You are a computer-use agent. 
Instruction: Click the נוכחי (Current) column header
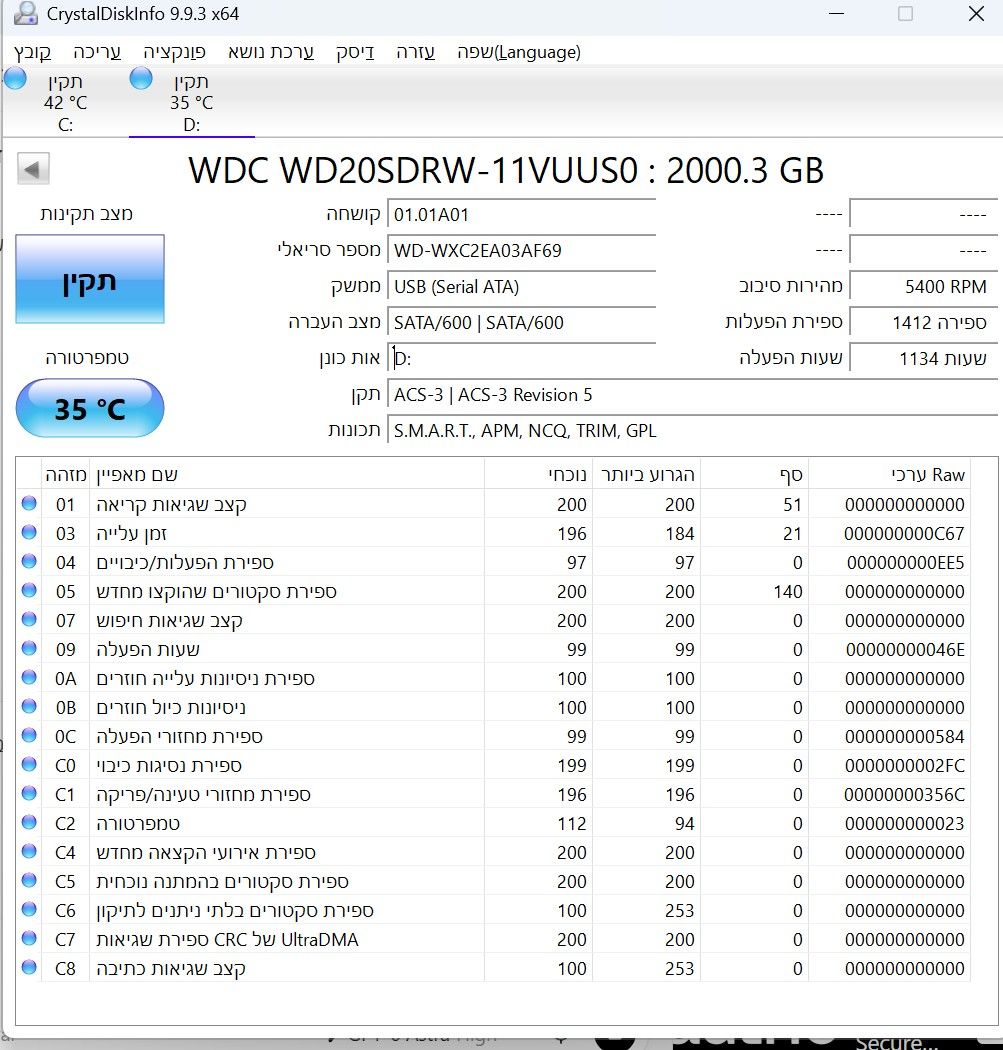tap(538, 475)
